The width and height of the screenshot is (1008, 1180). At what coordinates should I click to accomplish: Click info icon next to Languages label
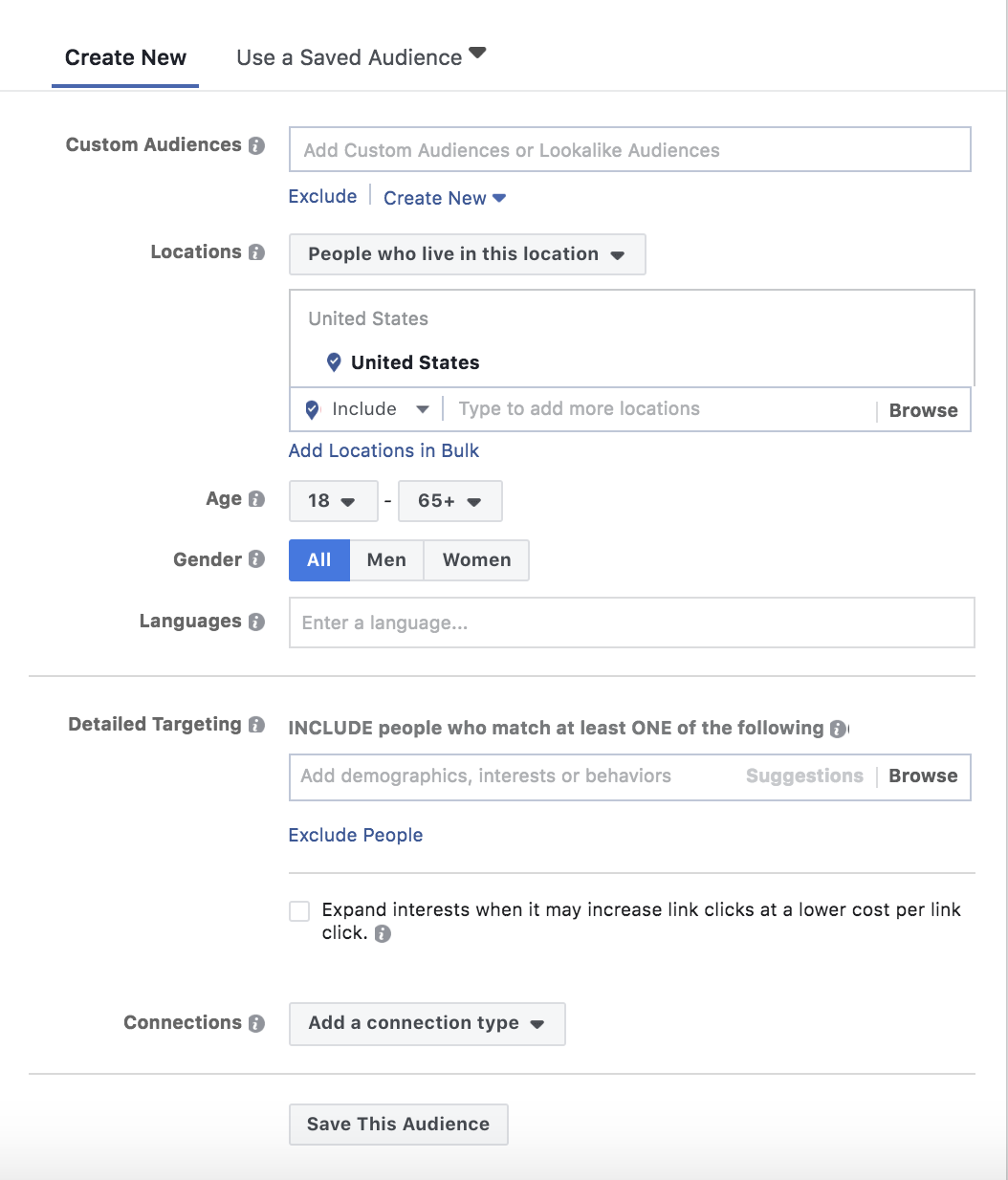(256, 622)
